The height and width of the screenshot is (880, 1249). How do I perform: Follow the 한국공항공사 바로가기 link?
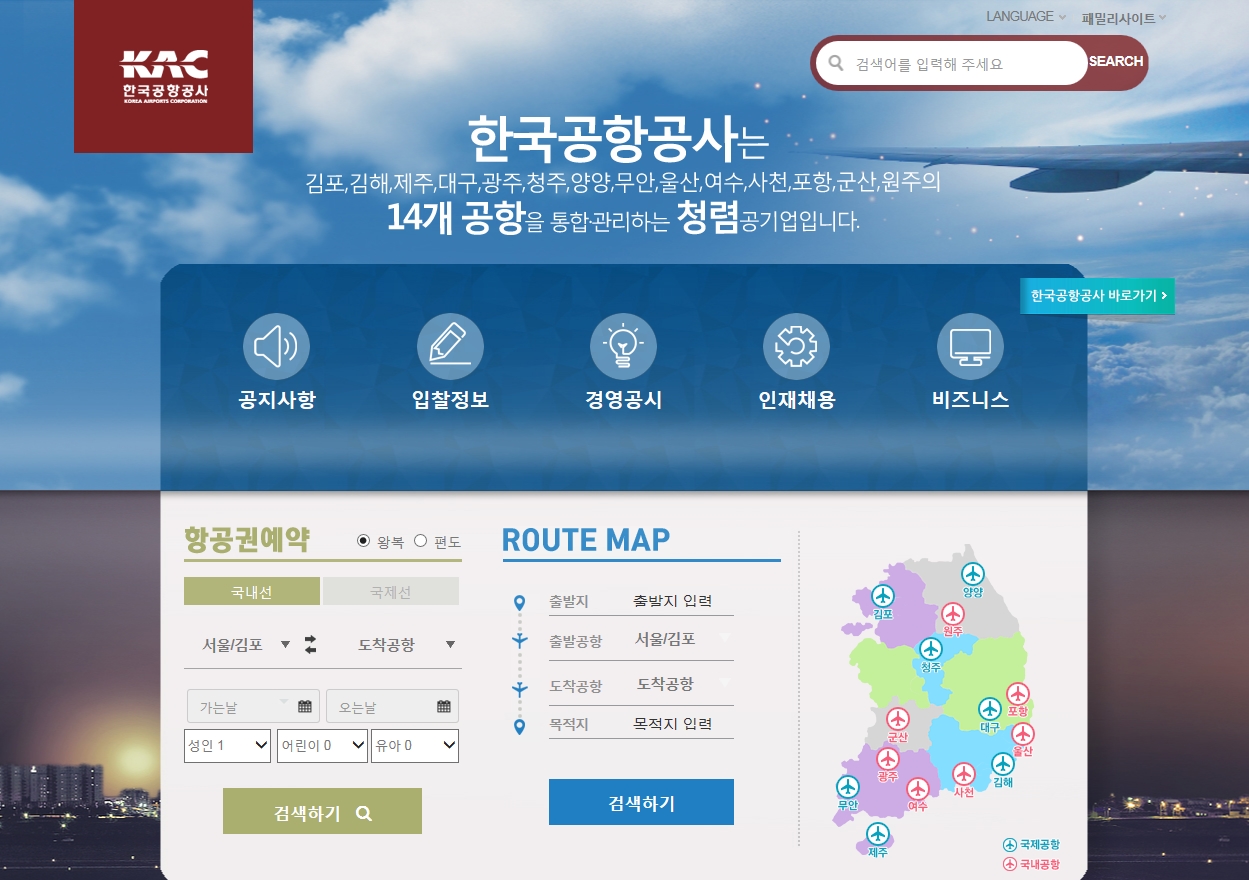coord(1096,296)
